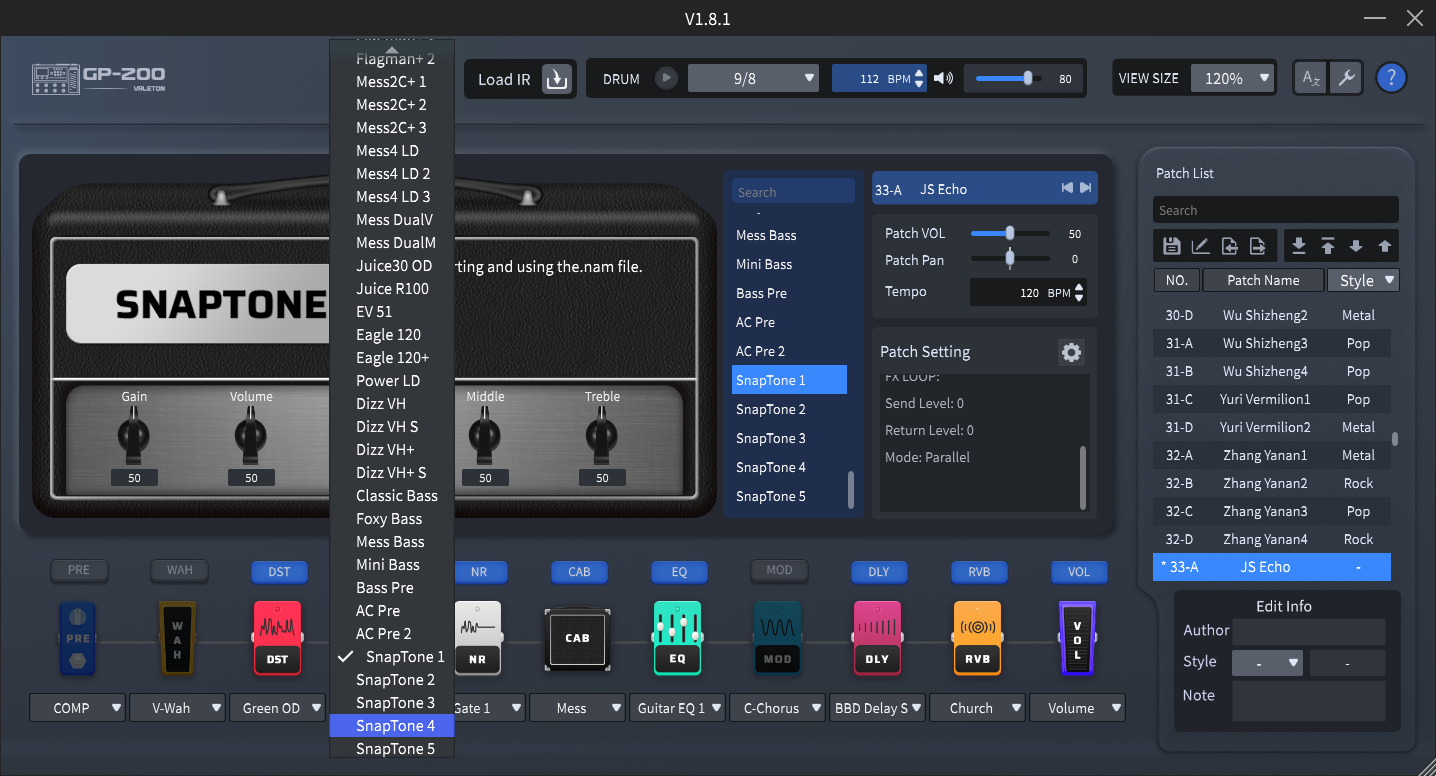Choose Dizz VH S in the amp menu
The width and height of the screenshot is (1436, 776).
tap(392, 427)
